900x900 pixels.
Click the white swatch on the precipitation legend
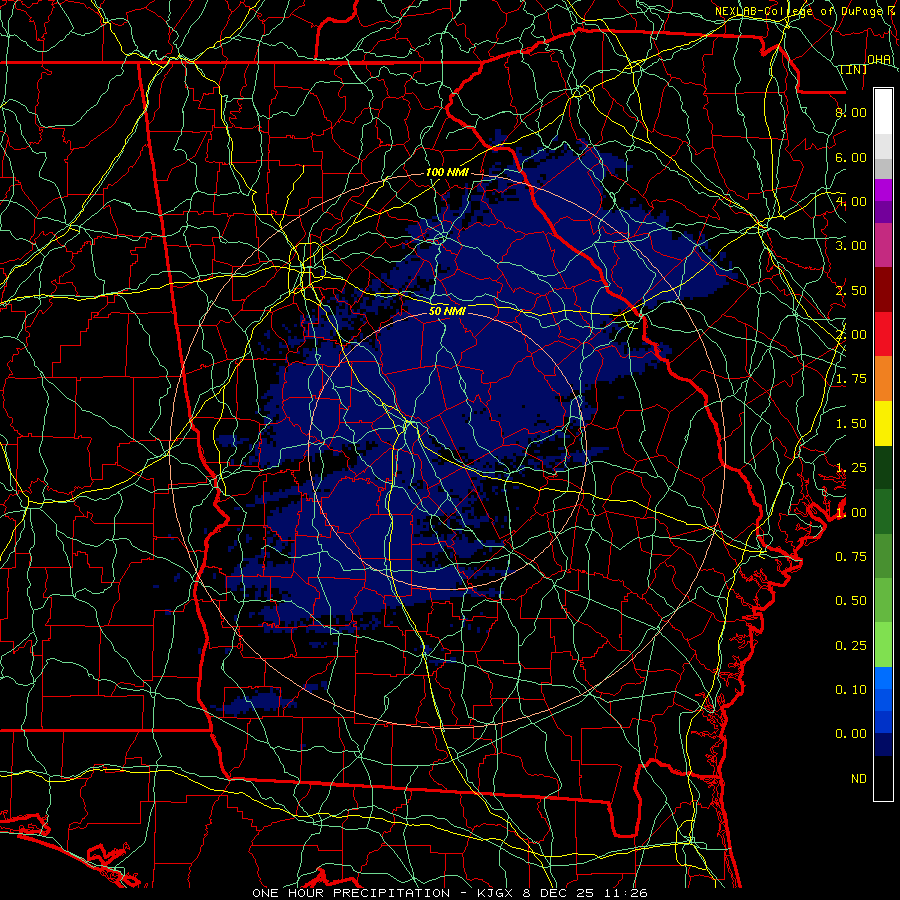883,112
